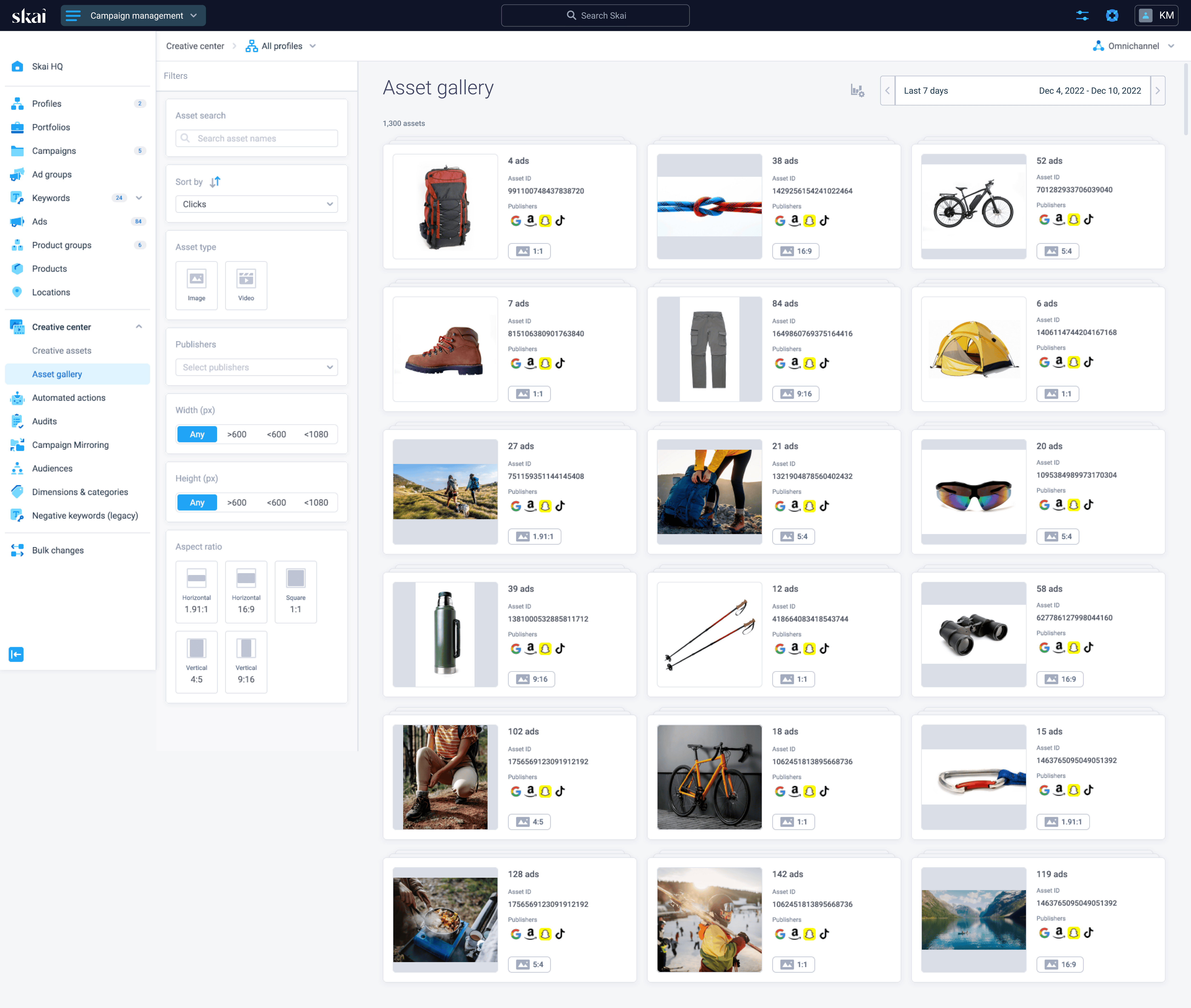Click the sort direction arrows icon

tap(215, 182)
